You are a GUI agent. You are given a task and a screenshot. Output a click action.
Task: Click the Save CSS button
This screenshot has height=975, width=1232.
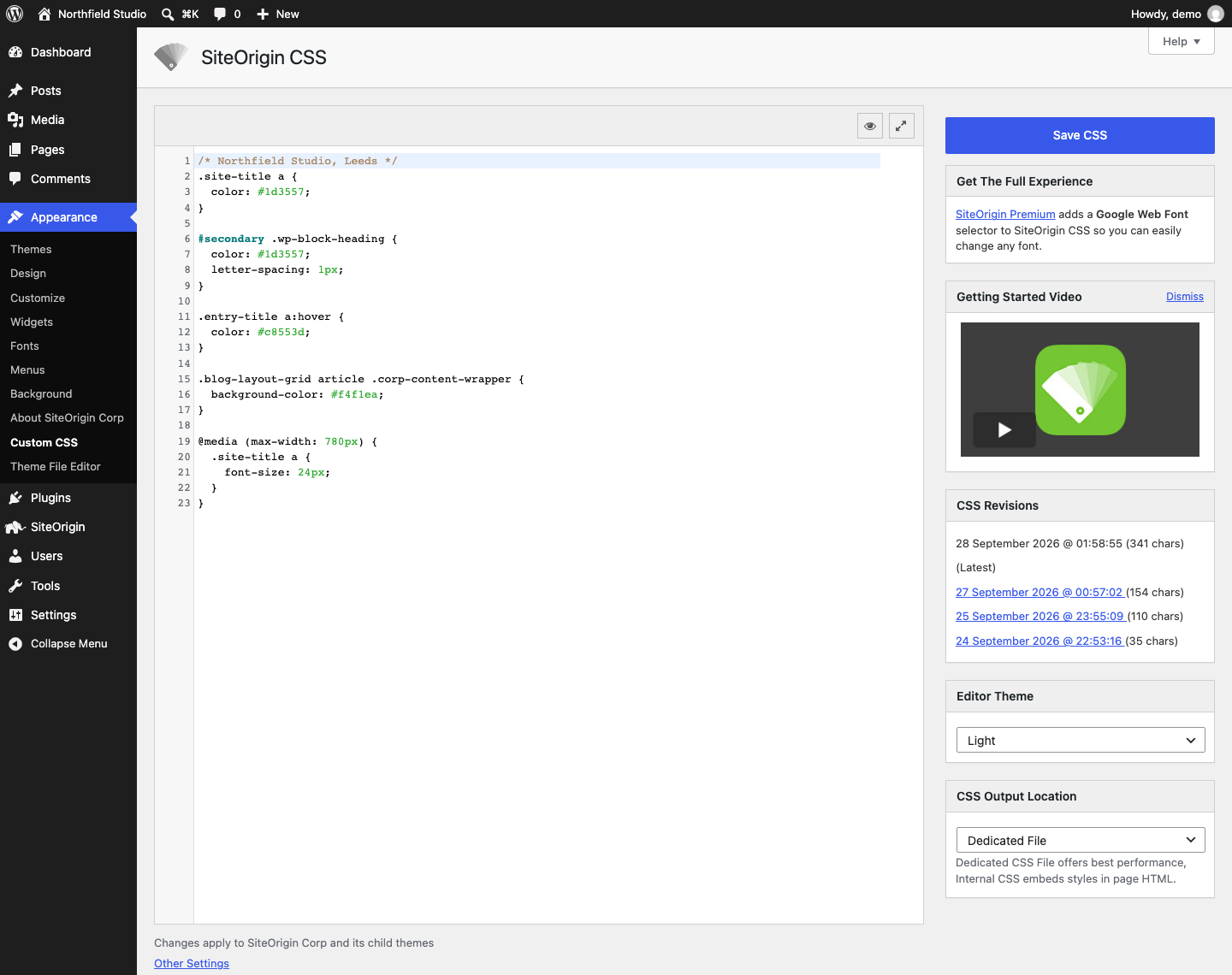click(x=1081, y=135)
